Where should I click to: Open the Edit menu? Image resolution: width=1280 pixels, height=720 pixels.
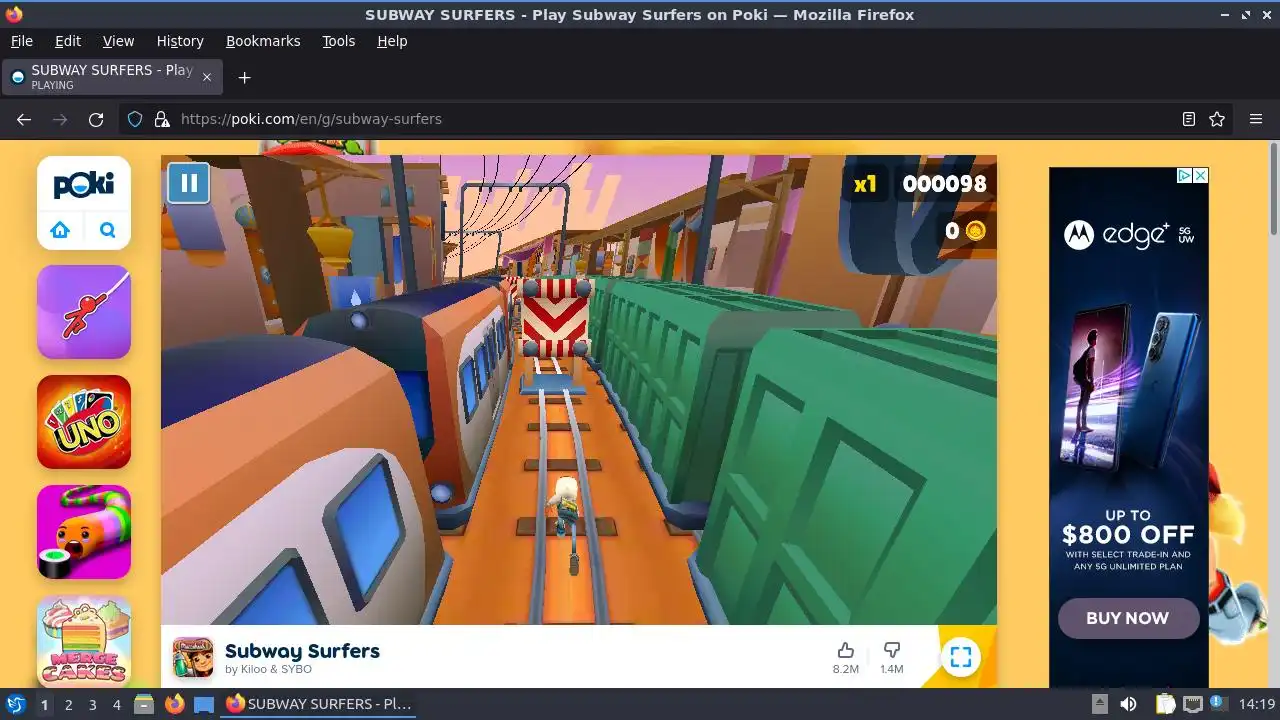[68, 41]
